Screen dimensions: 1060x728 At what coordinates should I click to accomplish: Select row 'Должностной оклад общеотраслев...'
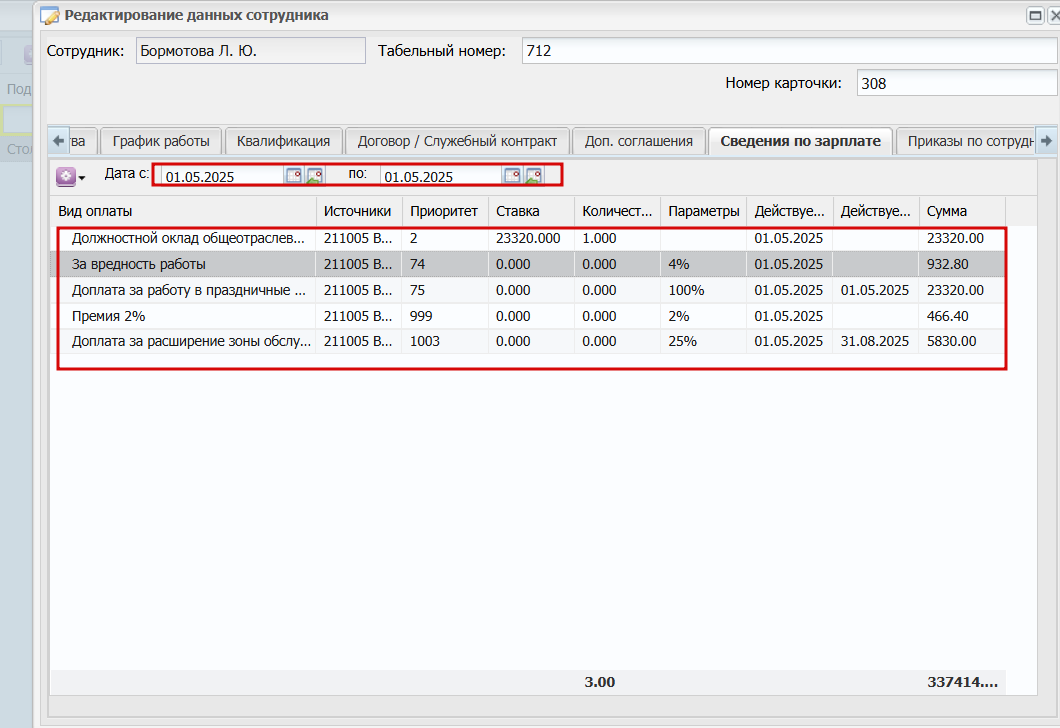528,238
